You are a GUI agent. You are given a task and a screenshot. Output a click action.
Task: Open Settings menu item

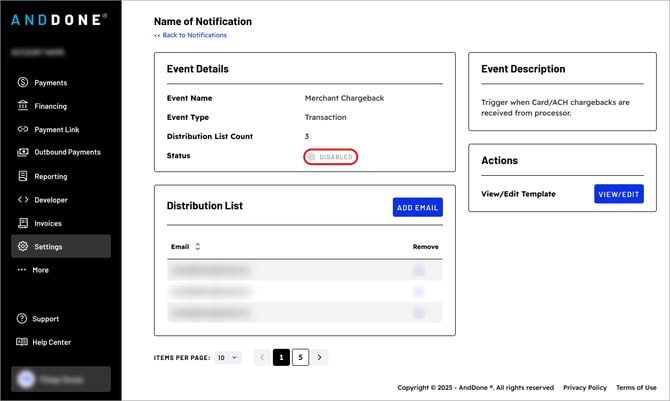(61, 246)
